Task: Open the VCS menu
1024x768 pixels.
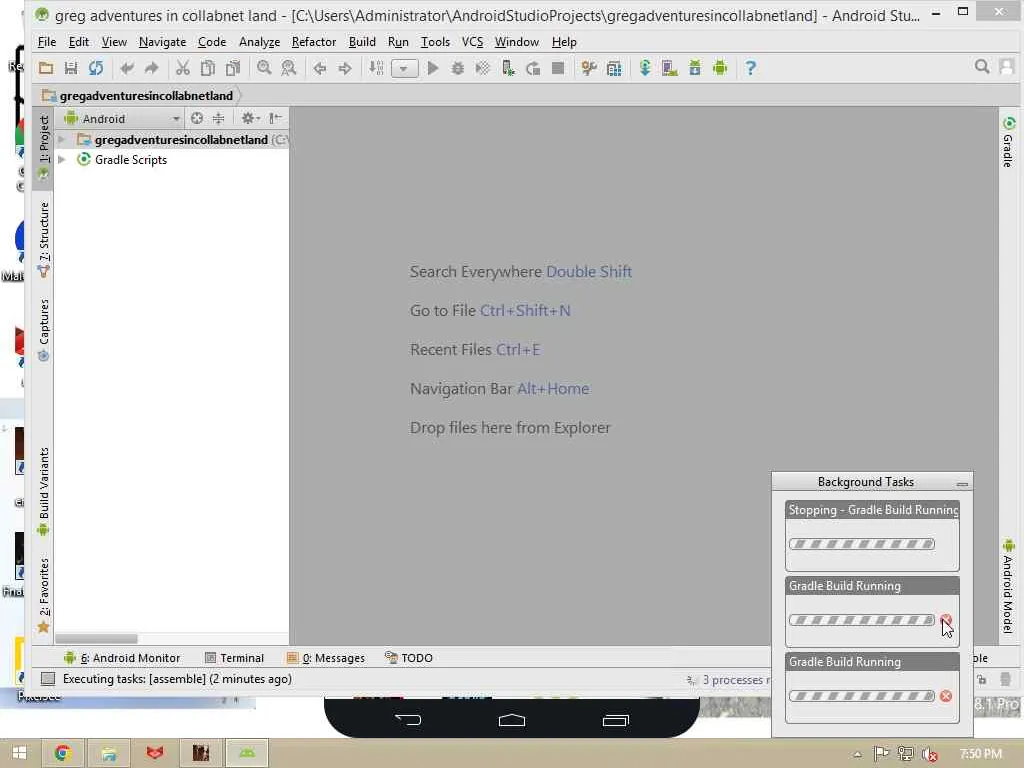Action: tap(472, 42)
